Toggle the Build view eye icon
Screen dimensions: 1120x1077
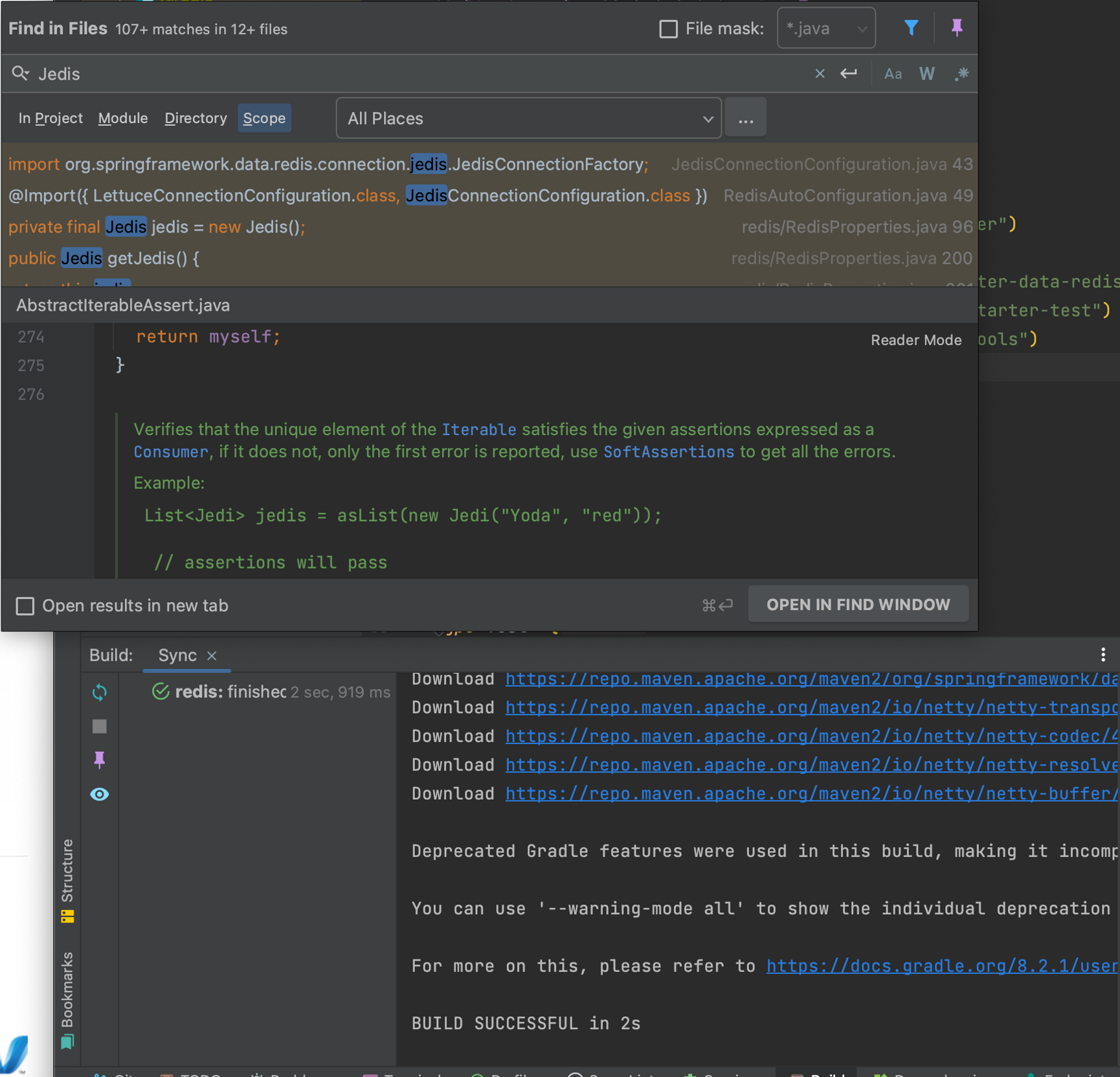click(99, 794)
